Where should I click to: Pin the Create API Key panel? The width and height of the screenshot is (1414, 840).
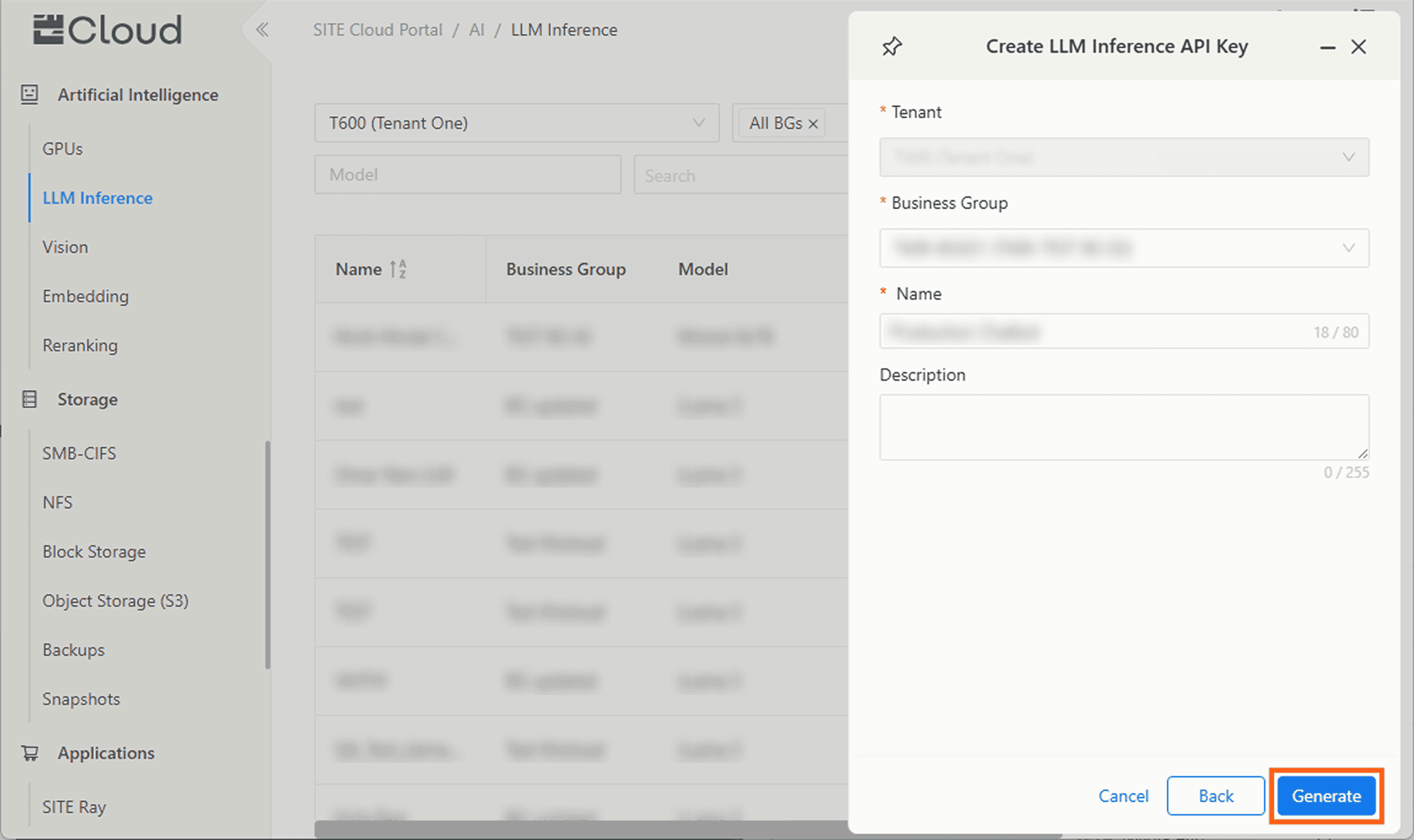[x=892, y=47]
